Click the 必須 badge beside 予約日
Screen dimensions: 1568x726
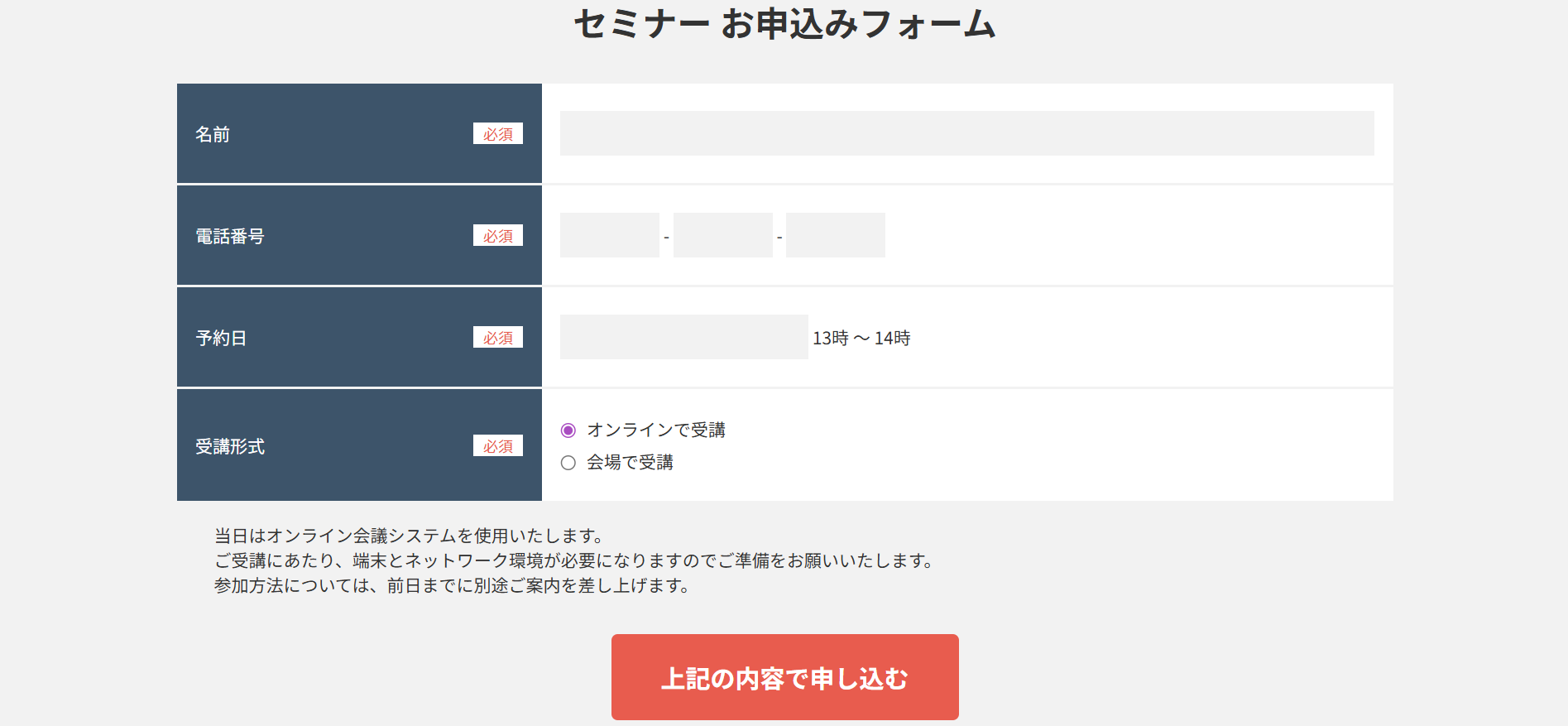pyautogui.click(x=497, y=338)
